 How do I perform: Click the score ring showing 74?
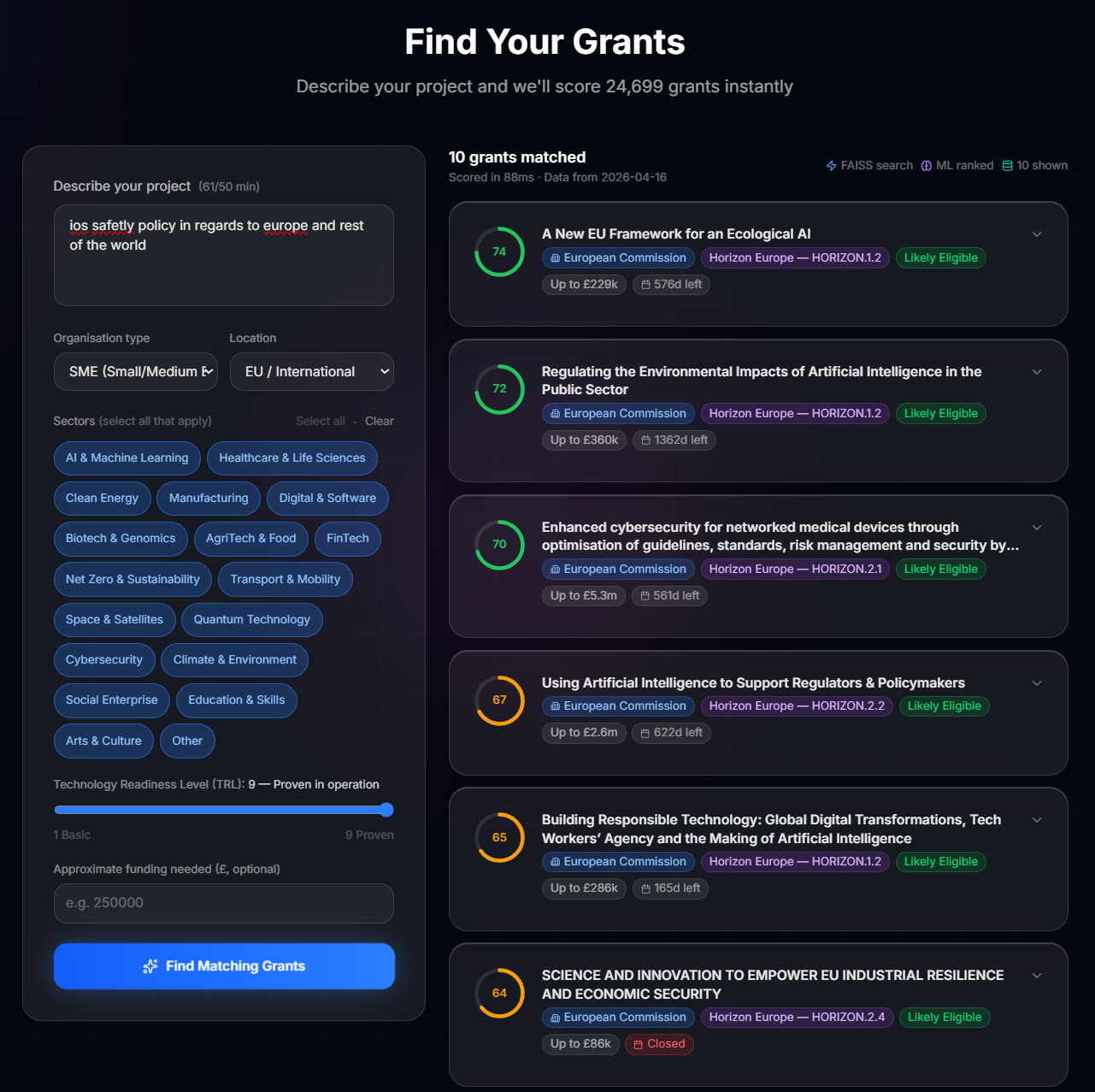pos(499,251)
